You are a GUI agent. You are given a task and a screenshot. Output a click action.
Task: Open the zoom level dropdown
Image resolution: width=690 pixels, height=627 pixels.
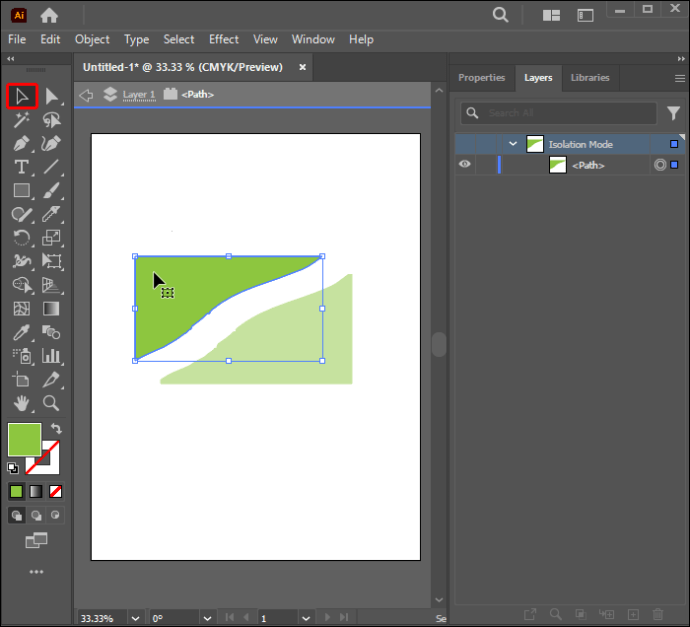coord(136,618)
